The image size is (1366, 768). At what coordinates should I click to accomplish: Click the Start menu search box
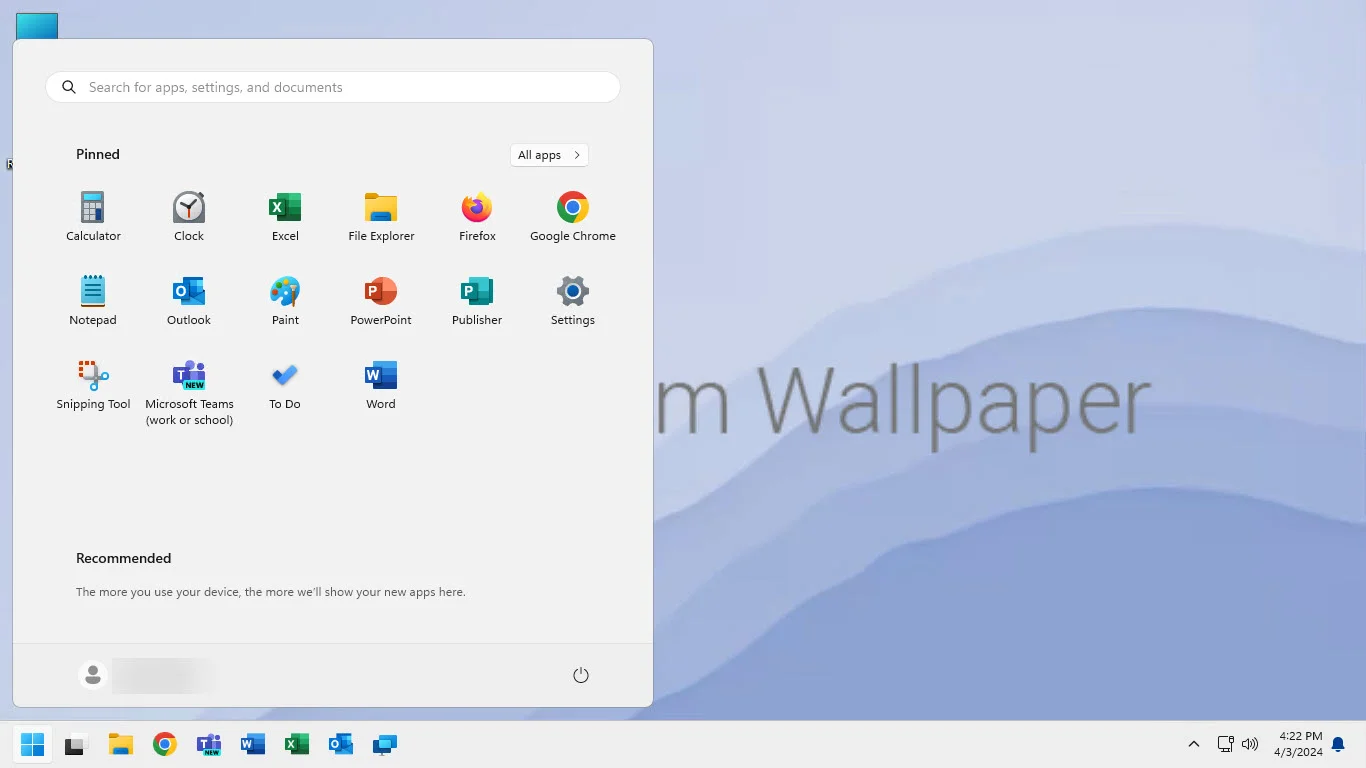(x=333, y=87)
